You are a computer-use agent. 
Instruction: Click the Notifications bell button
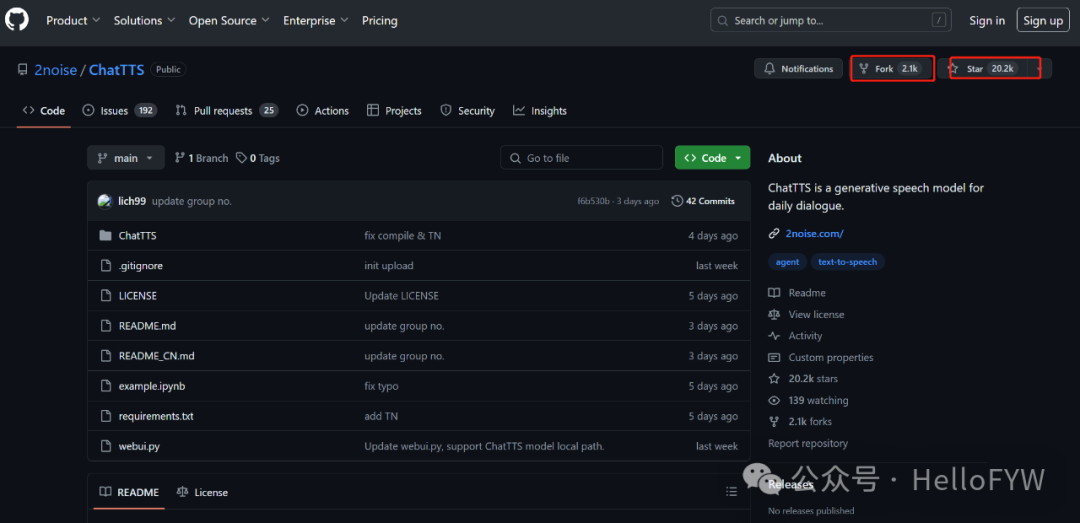pyautogui.click(x=798, y=69)
